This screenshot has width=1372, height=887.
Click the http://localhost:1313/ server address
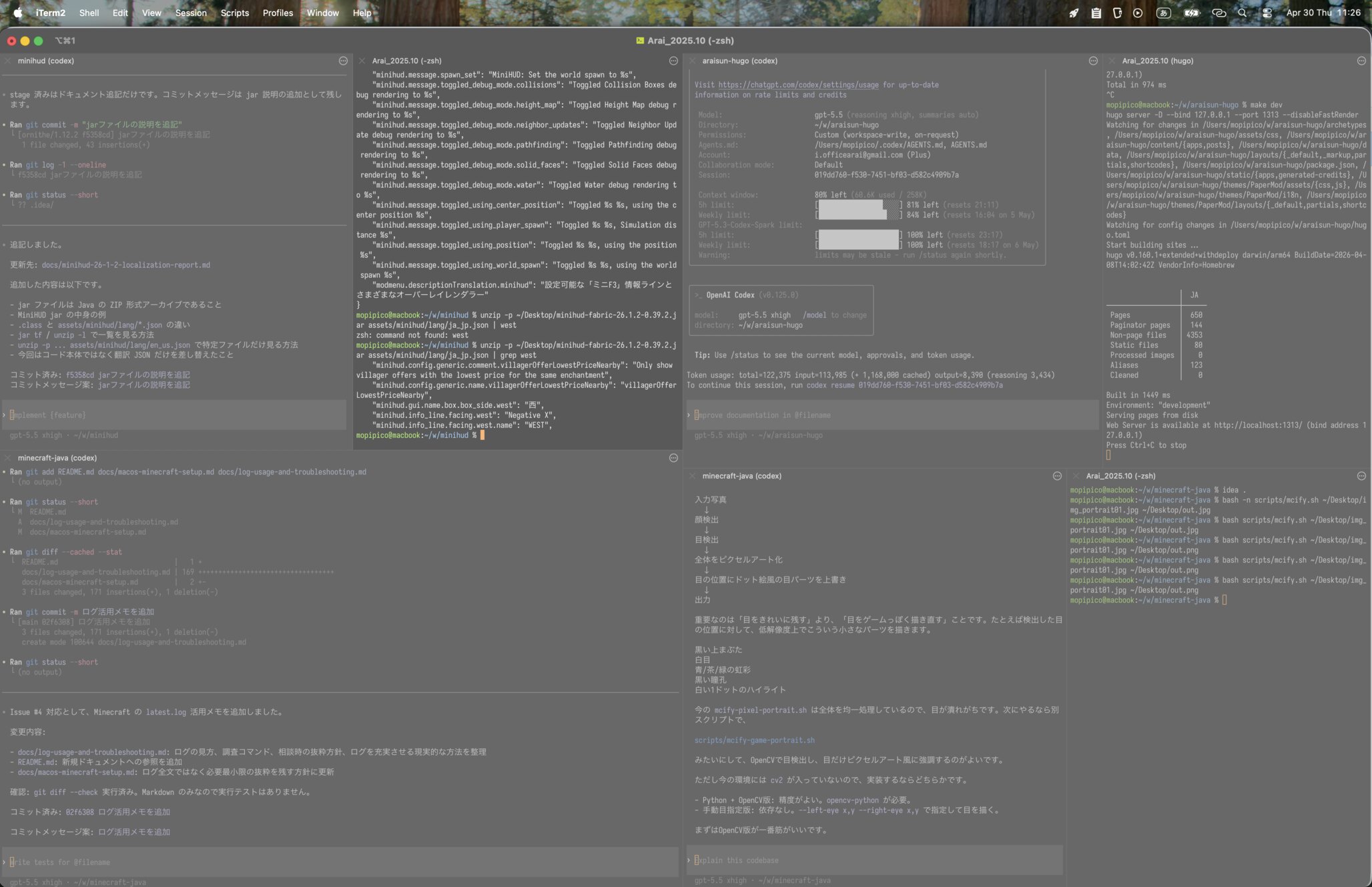coord(1258,425)
